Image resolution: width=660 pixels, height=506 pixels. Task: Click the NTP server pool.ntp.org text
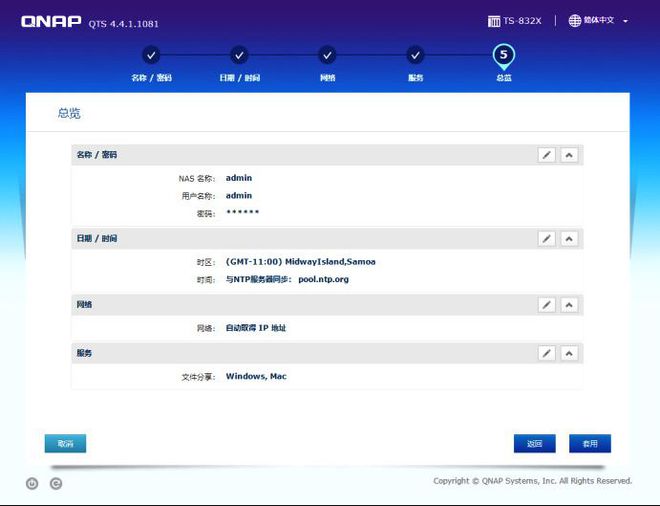pyautogui.click(x=323, y=279)
